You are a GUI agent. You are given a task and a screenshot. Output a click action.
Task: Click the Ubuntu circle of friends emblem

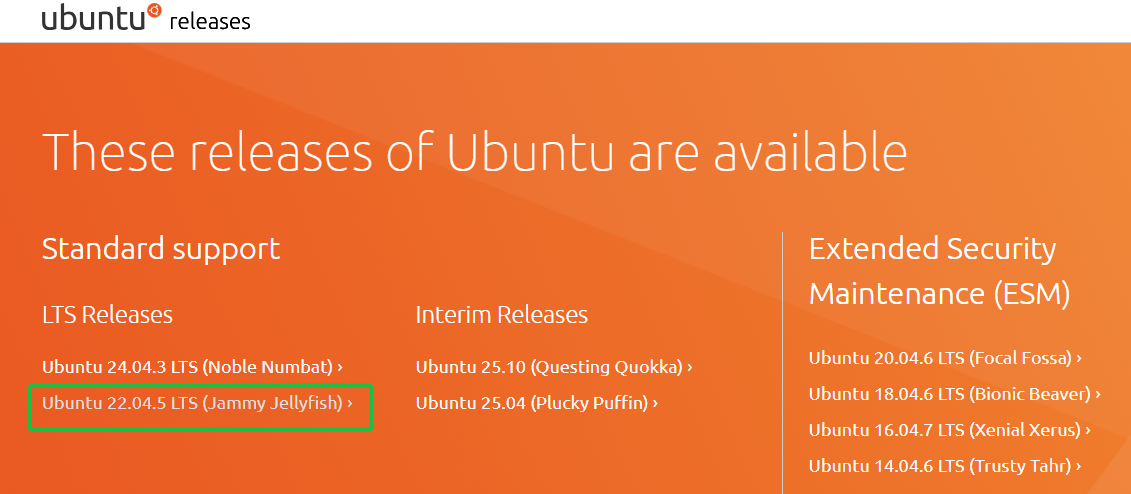(154, 11)
